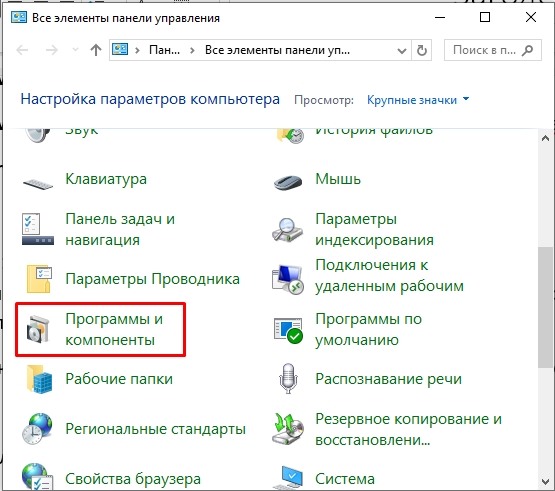This screenshot has width=555, height=491.
Task: Open Распознавание речи link
Action: [x=388, y=379]
